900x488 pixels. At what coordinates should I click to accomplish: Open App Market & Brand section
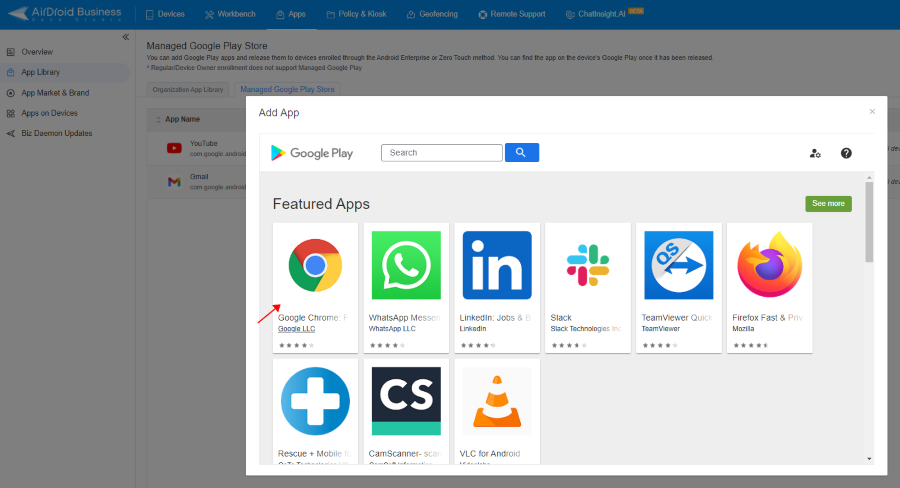pyautogui.click(x=55, y=93)
